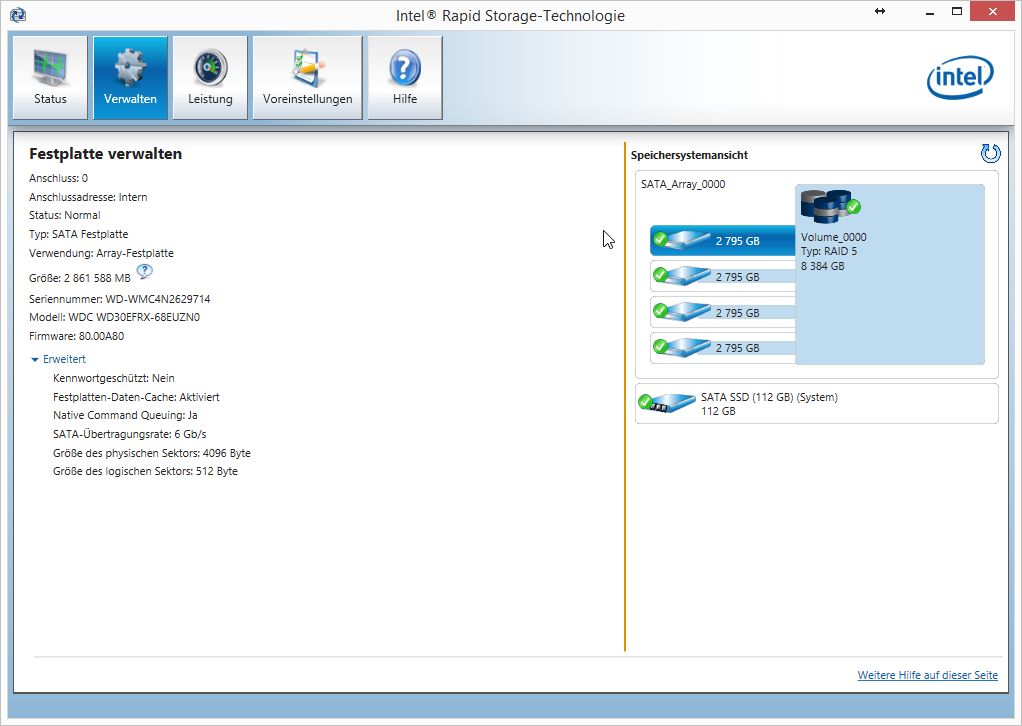Switch to the Verwalten tab
The width and height of the screenshot is (1022, 726).
(130, 78)
